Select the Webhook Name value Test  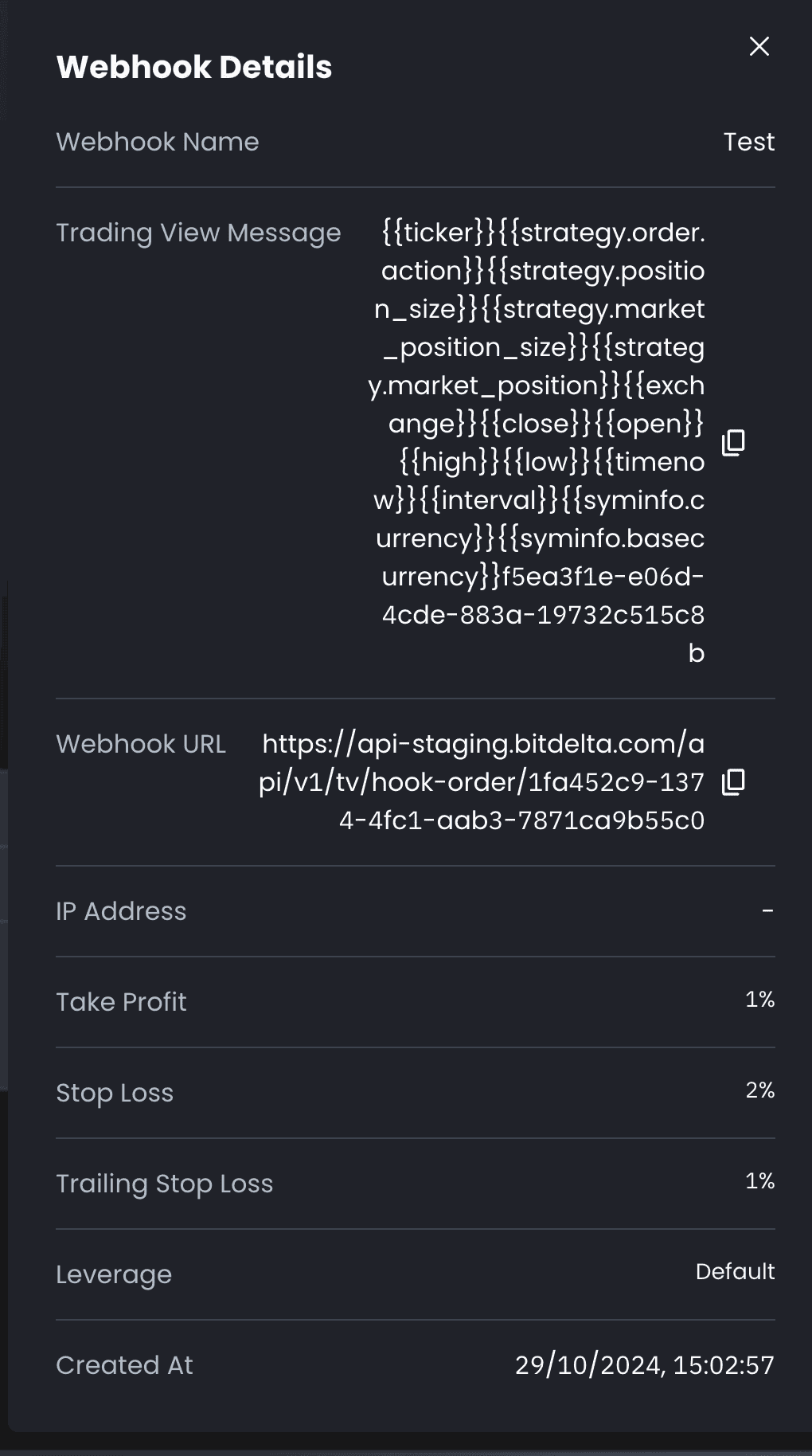point(749,142)
